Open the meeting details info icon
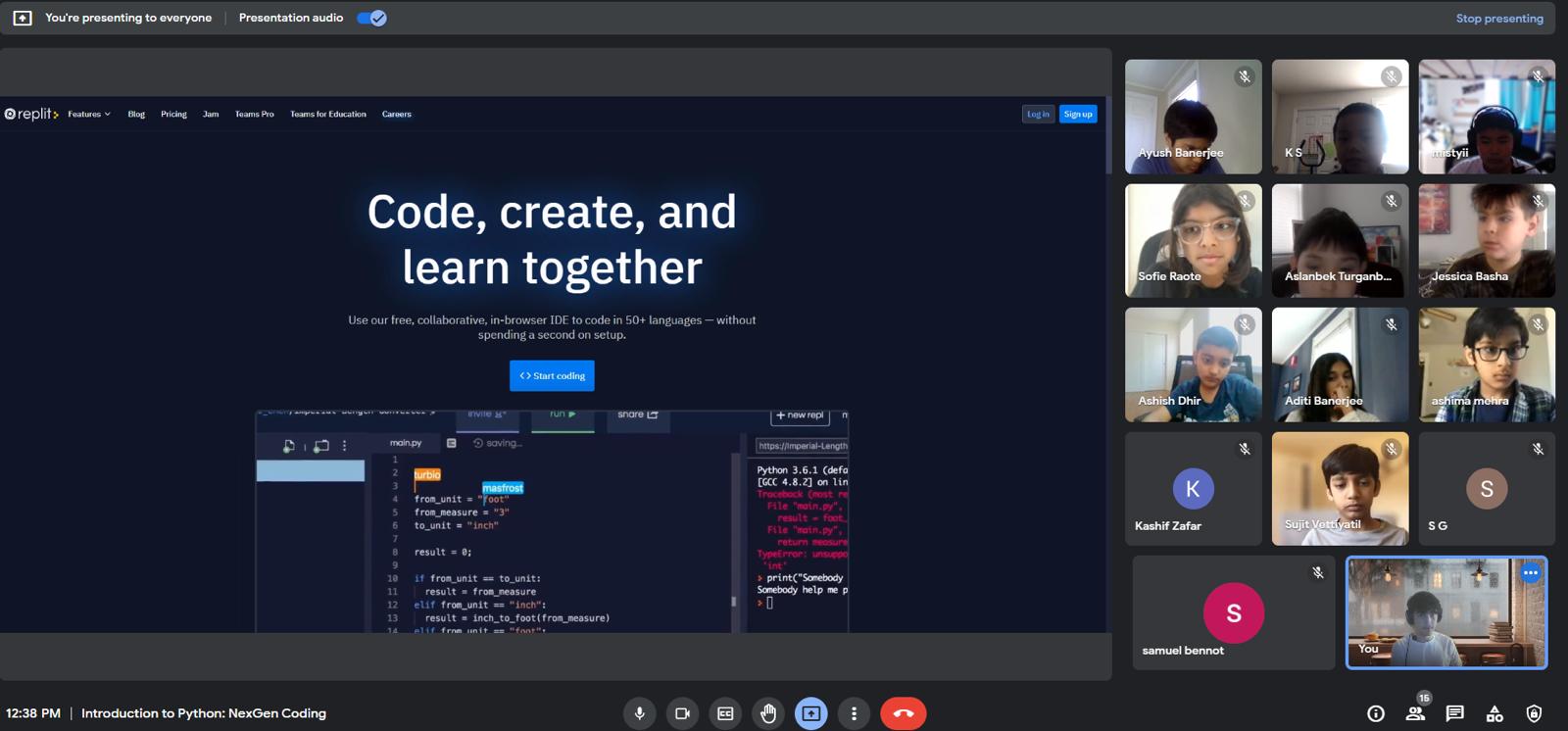This screenshot has width=1568, height=731. pyautogui.click(x=1376, y=713)
